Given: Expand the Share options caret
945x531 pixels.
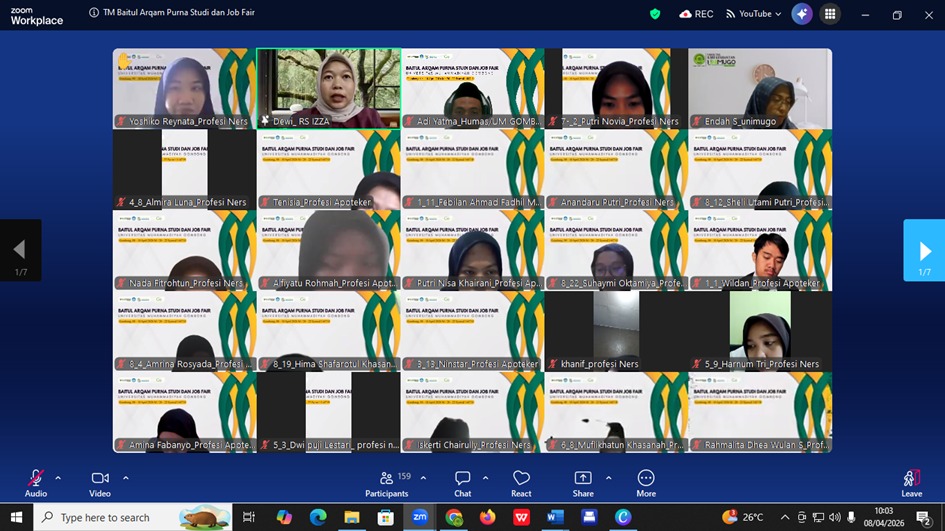Looking at the screenshot, I should click(608, 478).
